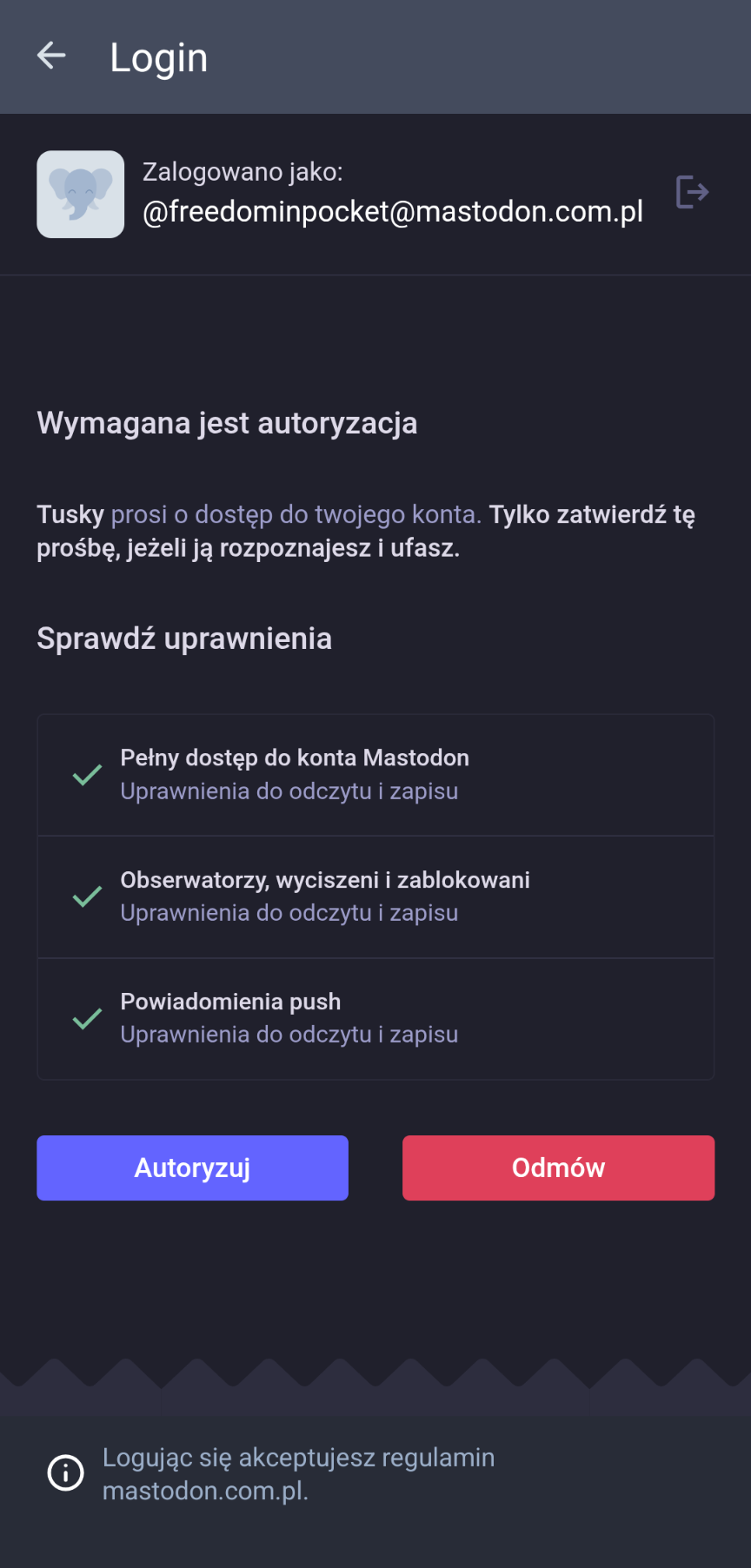Click the "Pełny dostęp do konta Mastodon" permission title
The height and width of the screenshot is (1568, 751).
pos(295,758)
